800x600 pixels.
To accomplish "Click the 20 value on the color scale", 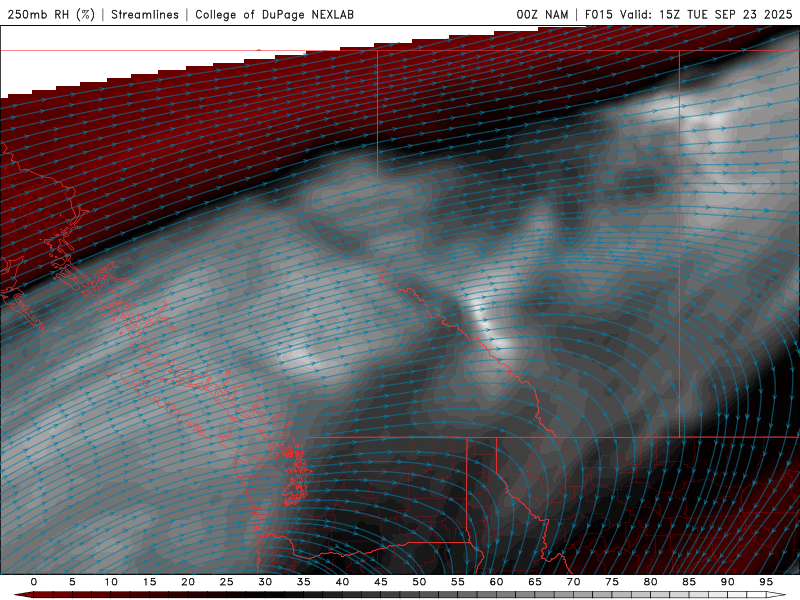I will click(x=188, y=582).
